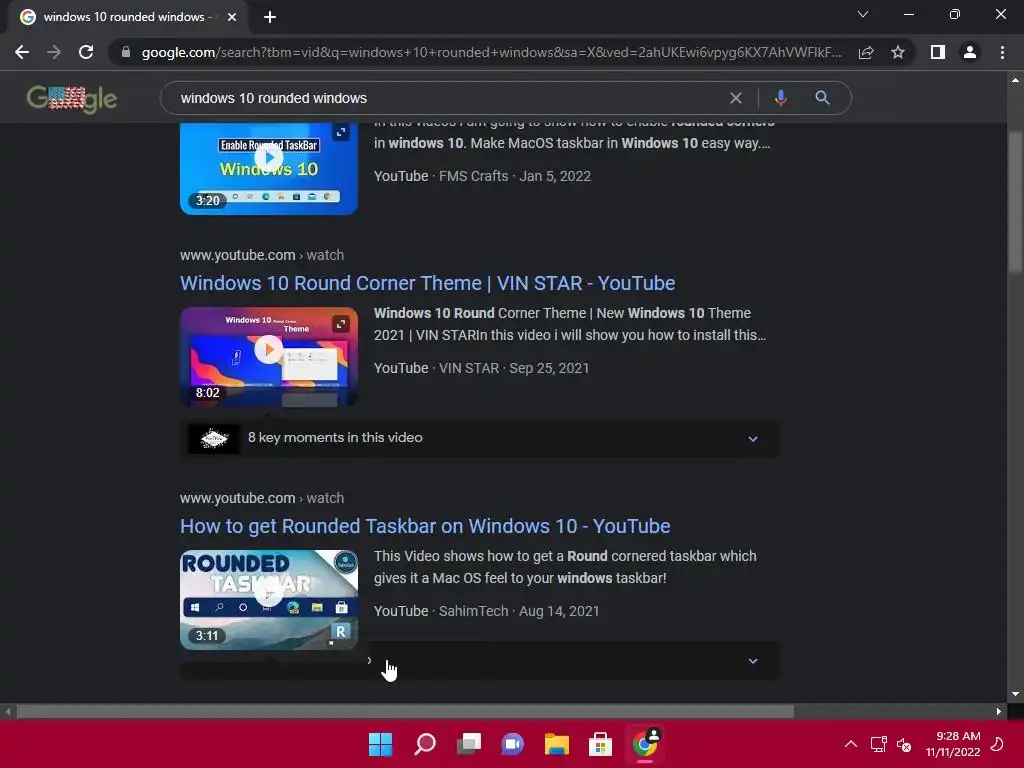Image resolution: width=1024 pixels, height=768 pixels.
Task: Click the address bar URL
Action: coord(491,52)
